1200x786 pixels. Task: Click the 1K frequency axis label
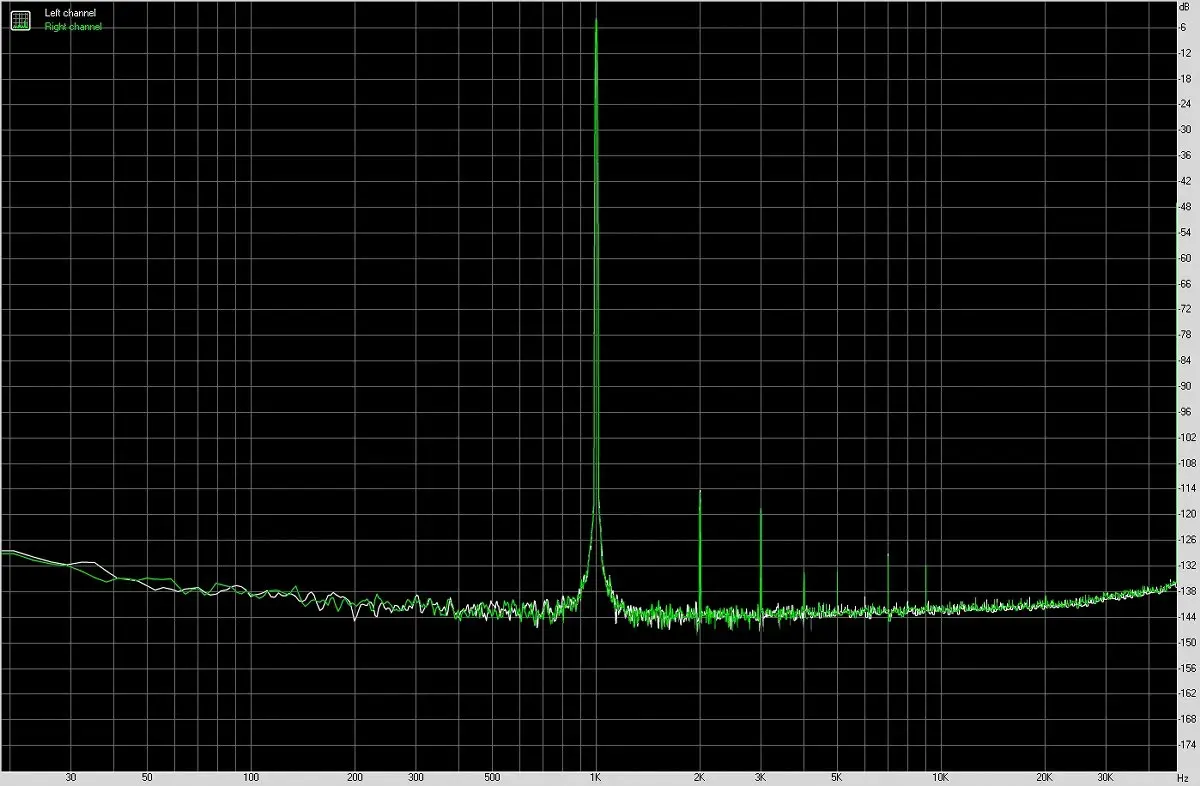click(596, 776)
